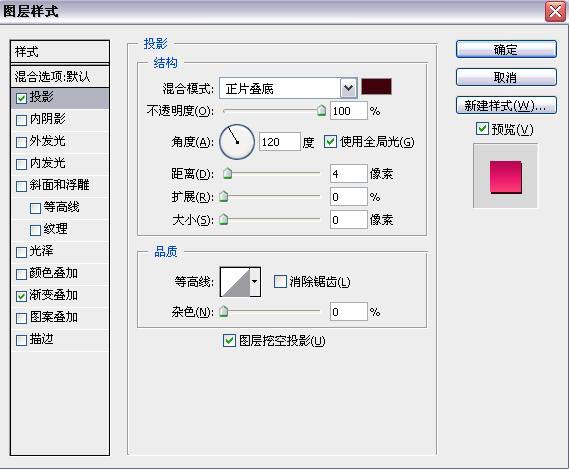The image size is (569, 470).
Task: Click the 大小 slider handle
Action: 224,219
